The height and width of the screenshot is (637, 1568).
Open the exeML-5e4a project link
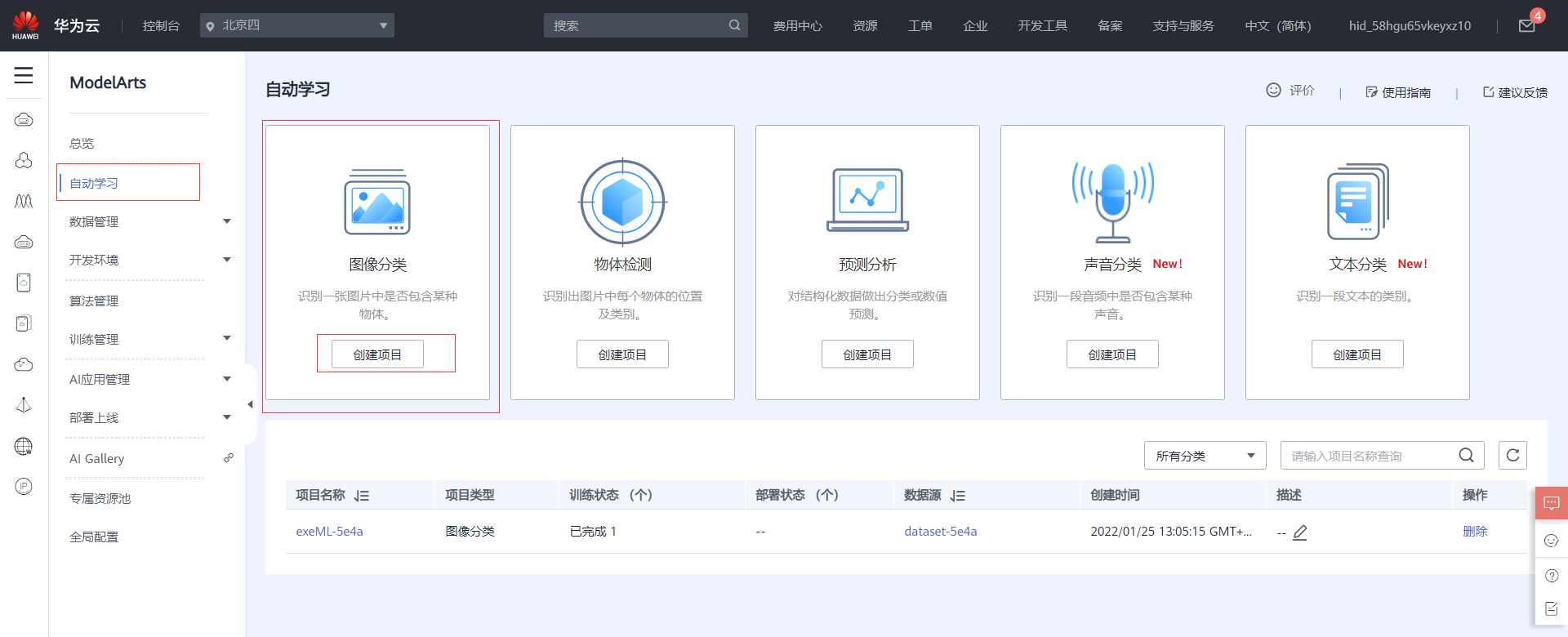[x=329, y=532]
